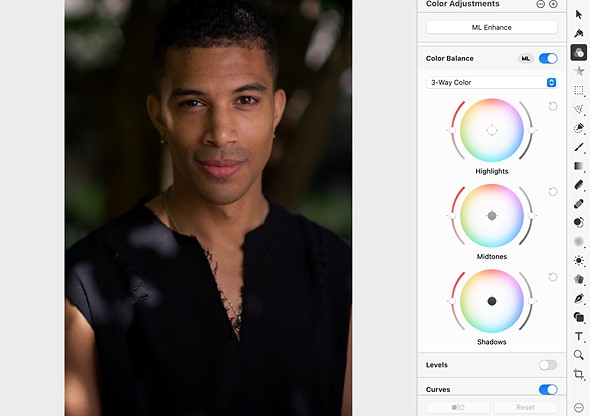The image size is (590, 416).
Task: Click the Highlights color wheel center point
Action: click(x=492, y=131)
